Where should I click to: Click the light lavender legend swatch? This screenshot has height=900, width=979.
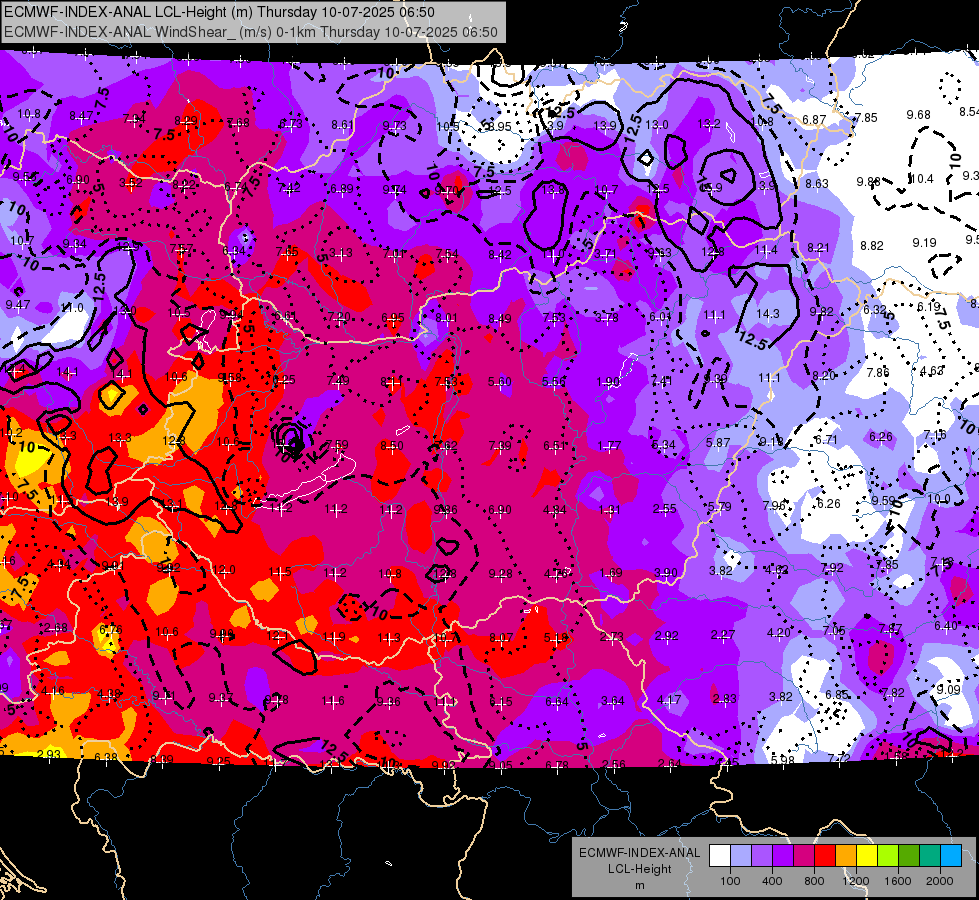(741, 856)
